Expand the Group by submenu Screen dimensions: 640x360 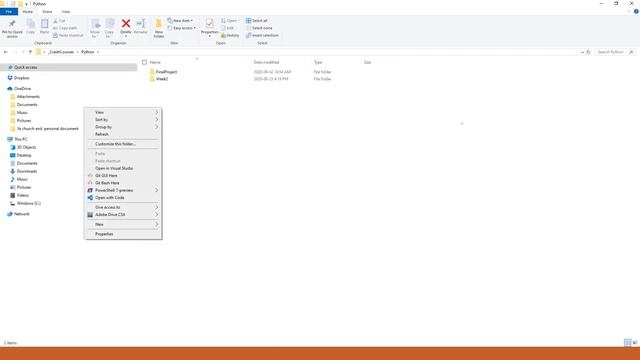coord(123,127)
